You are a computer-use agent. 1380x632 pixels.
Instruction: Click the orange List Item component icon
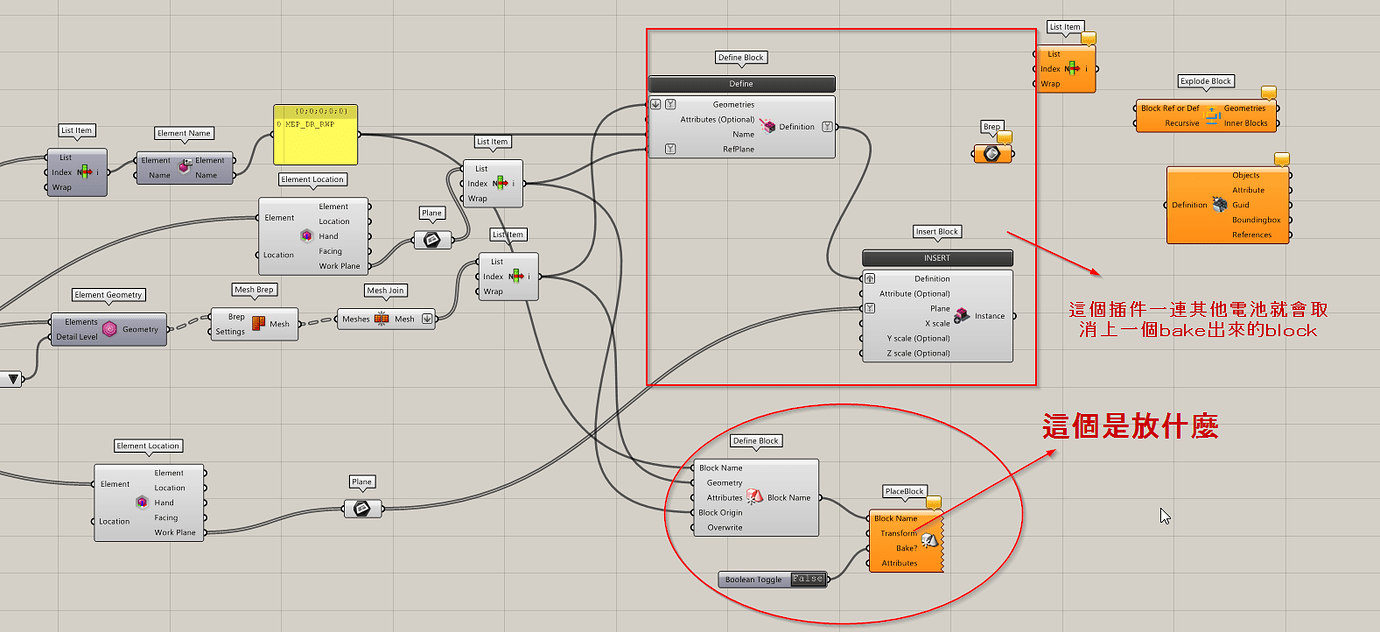click(x=1073, y=69)
